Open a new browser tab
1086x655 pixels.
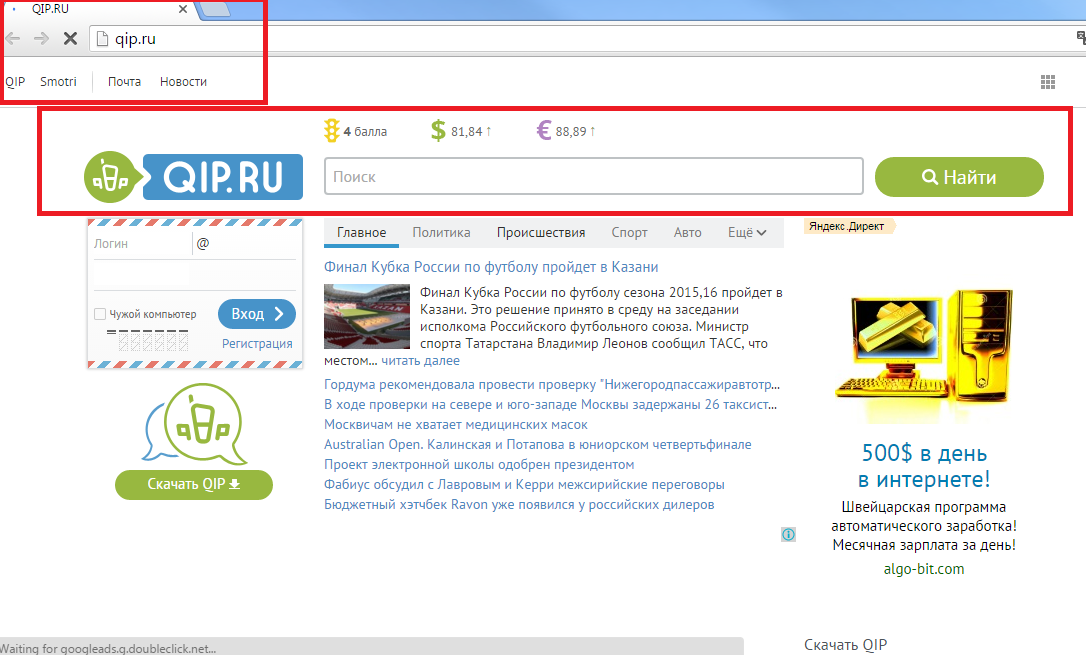(214, 10)
